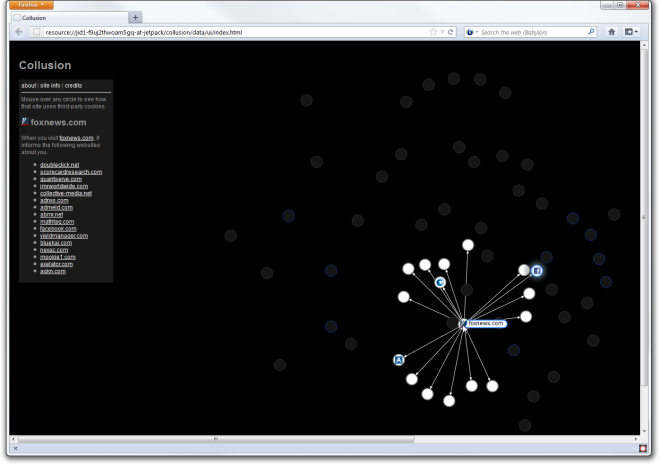Open facebook.com in the tracker list
Screen dimensions: 660x465
click(x=58, y=229)
